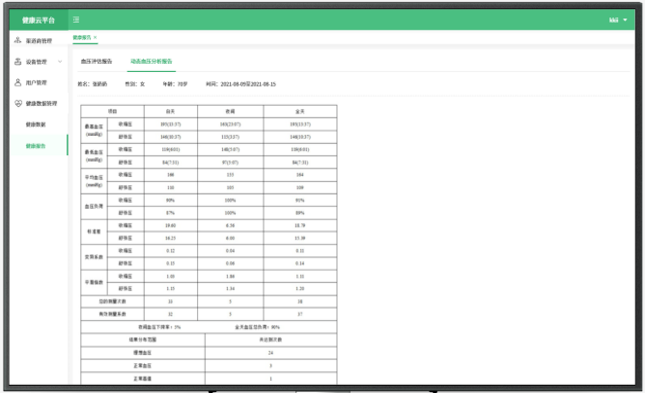The image size is (645, 393).
Task: Click the 渠道商管理 network icon
Action: click(x=18, y=40)
